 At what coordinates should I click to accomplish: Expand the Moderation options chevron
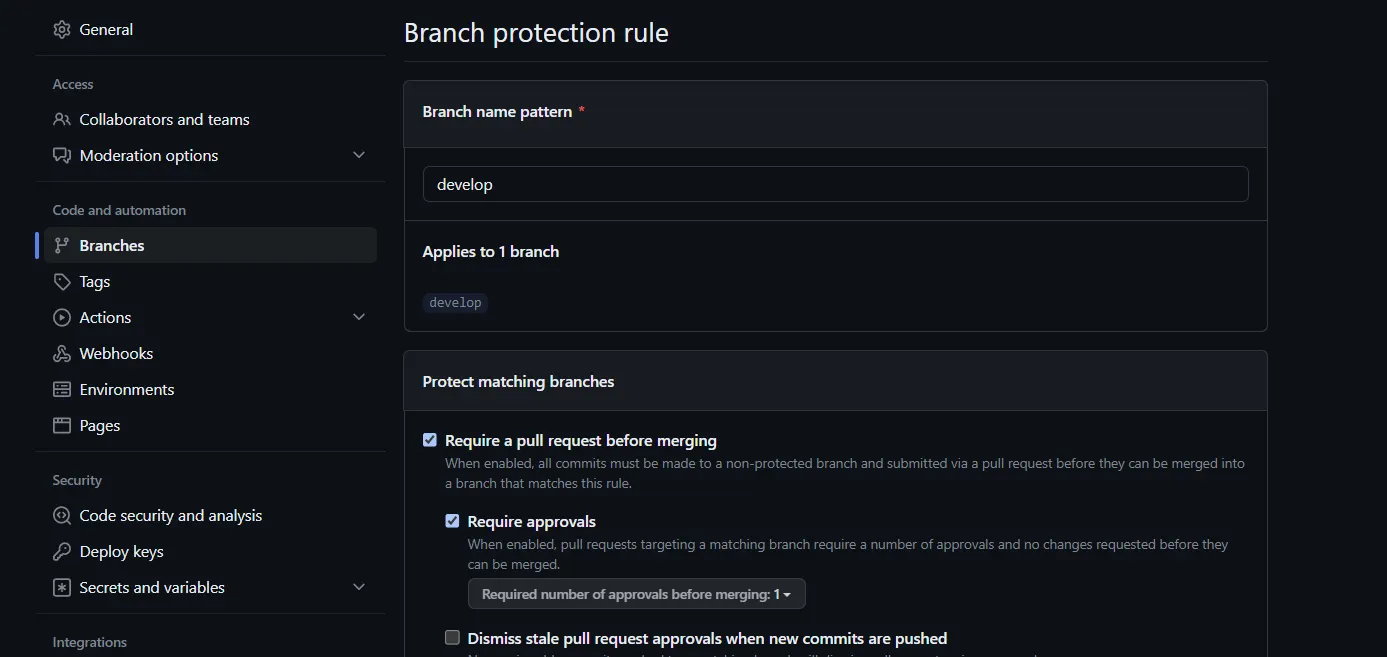[x=359, y=156]
